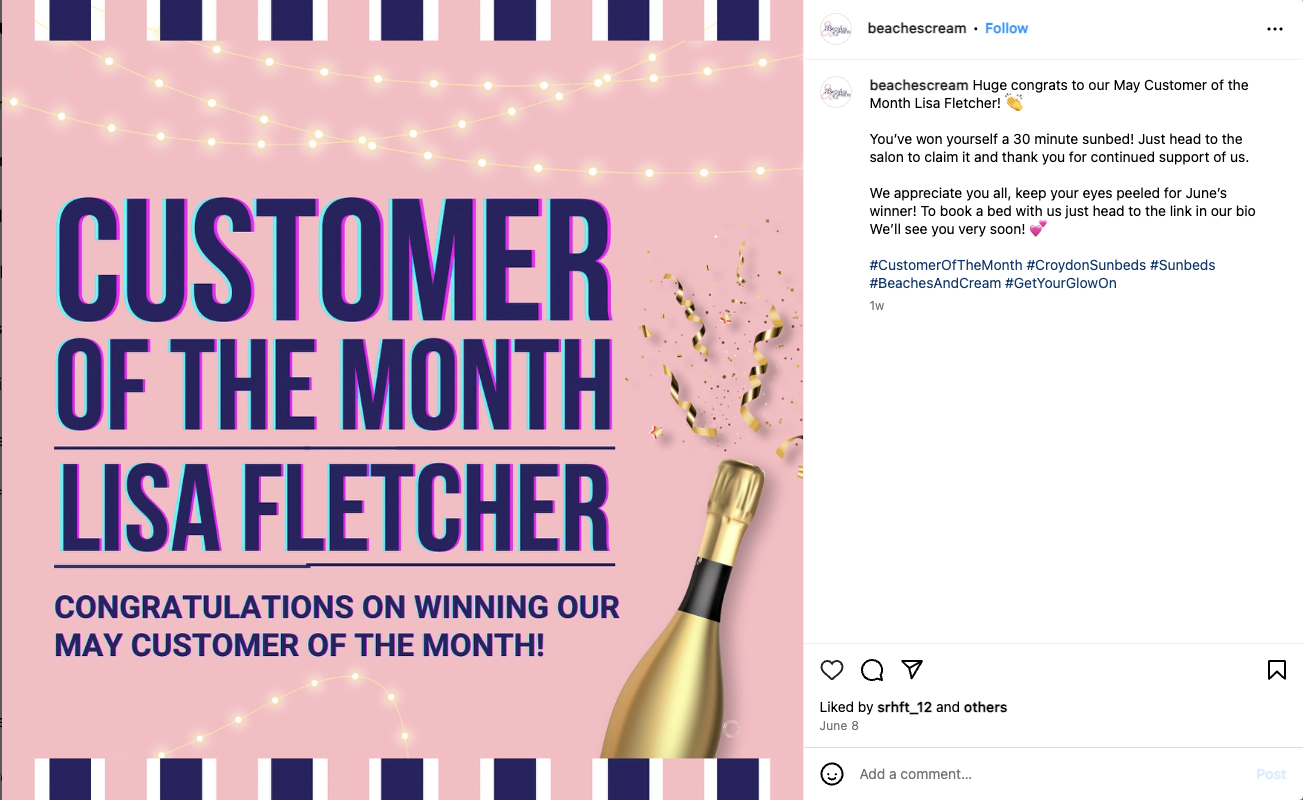Screen dimensions: 1303x800
Task: Click the avatar beside the caption
Action: pos(836,92)
